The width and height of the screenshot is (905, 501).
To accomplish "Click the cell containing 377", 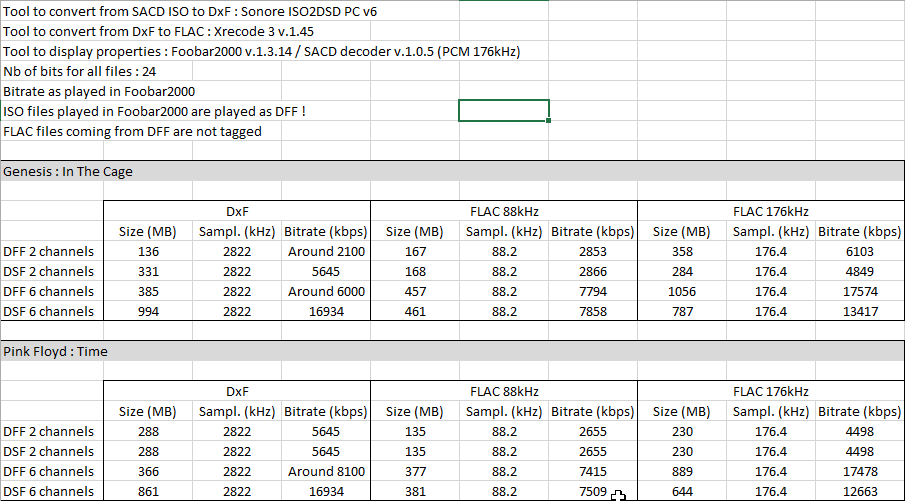I will pyautogui.click(x=415, y=472).
